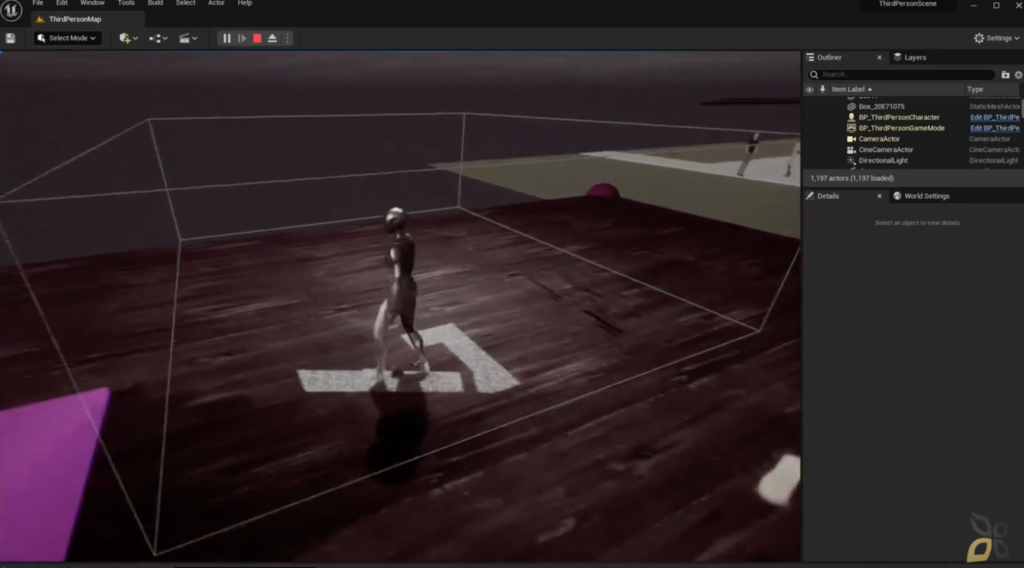
Task: Open the Cinematics clapperboard dropdown
Action: (x=188, y=39)
